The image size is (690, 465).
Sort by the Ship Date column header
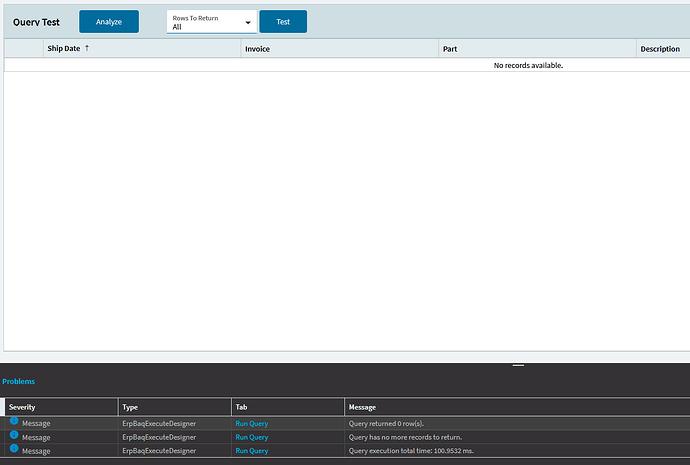pyautogui.click(x=64, y=48)
